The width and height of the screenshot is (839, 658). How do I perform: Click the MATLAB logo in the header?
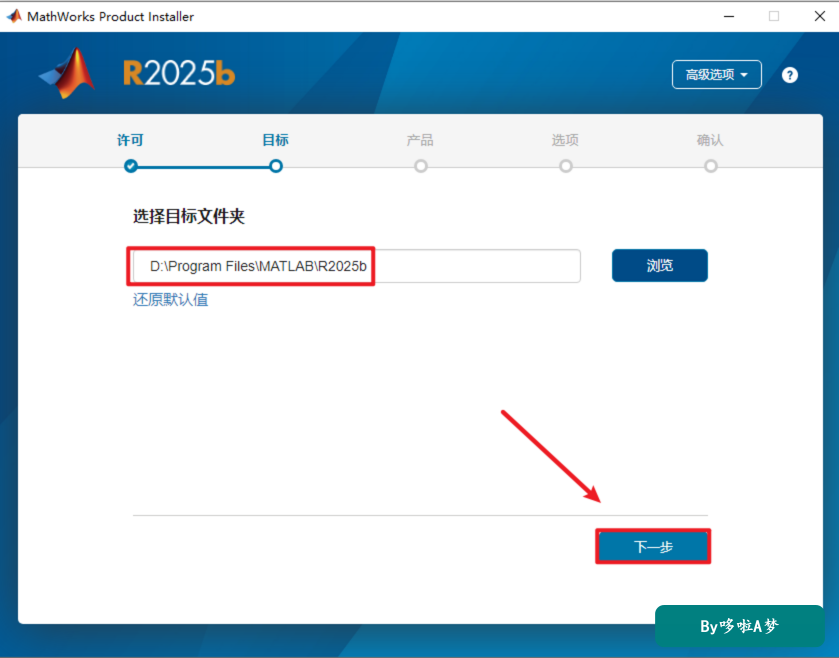tap(68, 73)
